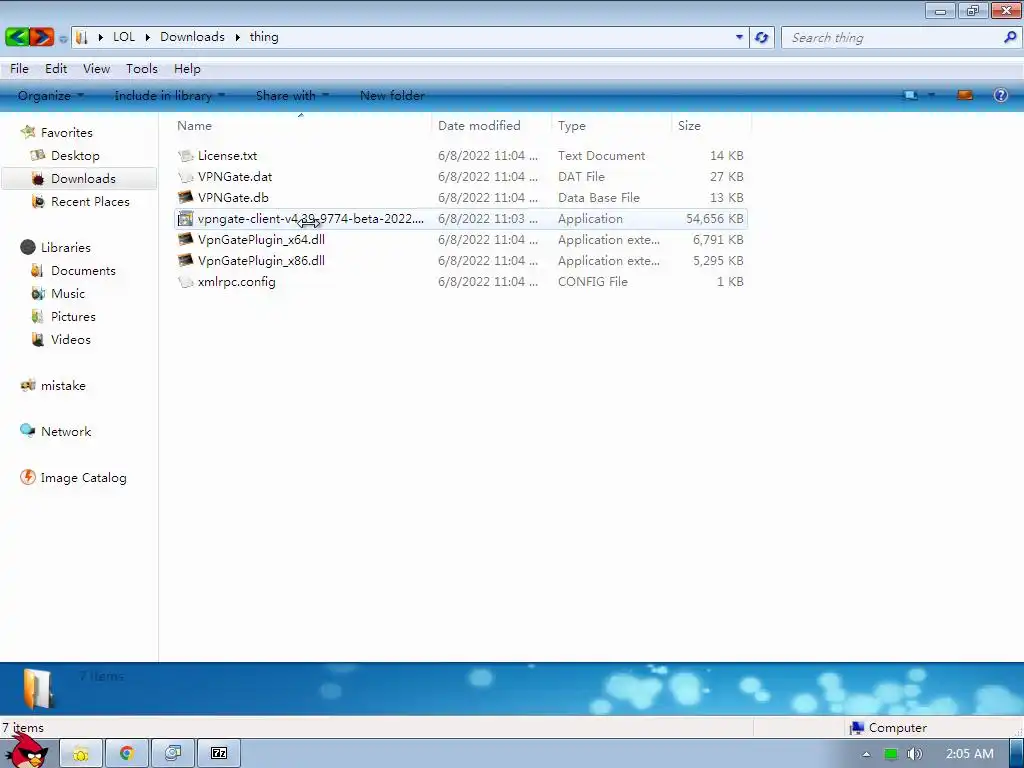Viewport: 1024px width, 768px height.
Task: Click the Computer label in status bar
Action: click(x=897, y=728)
